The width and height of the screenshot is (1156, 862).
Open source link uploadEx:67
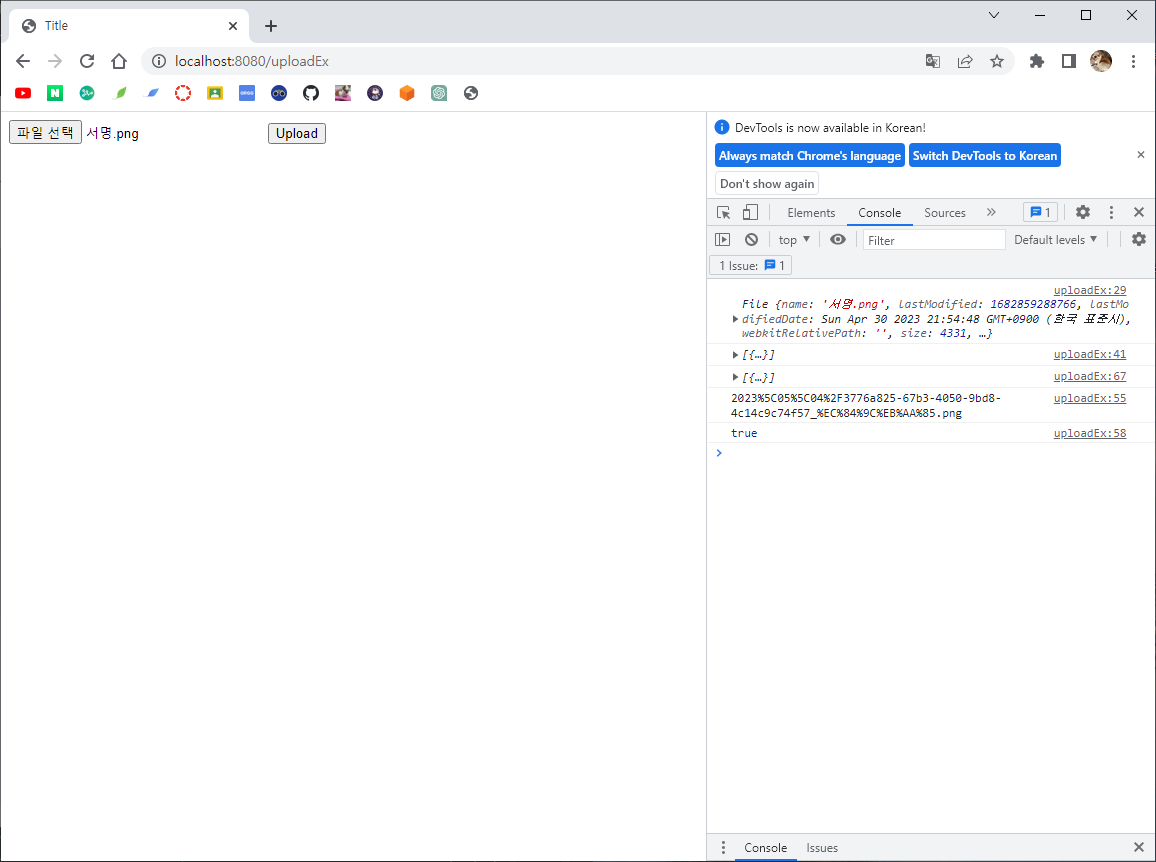(1090, 377)
